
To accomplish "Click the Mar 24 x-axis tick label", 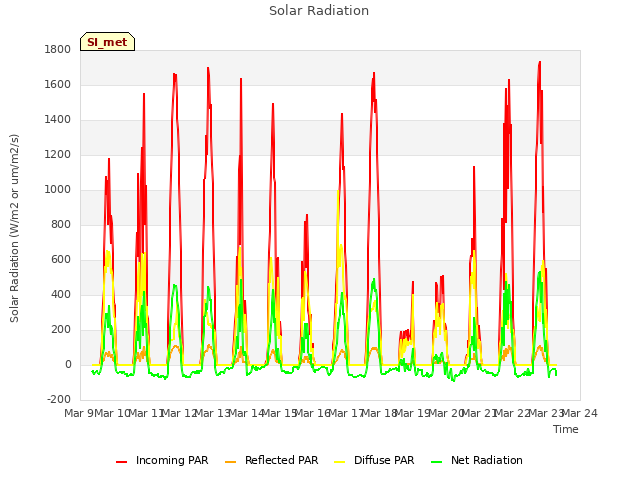I will (x=580, y=413).
